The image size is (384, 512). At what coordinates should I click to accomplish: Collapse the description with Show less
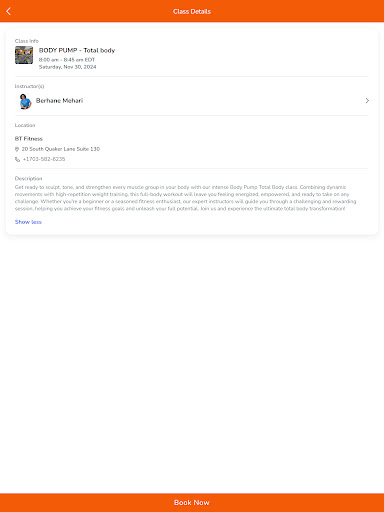click(x=28, y=222)
